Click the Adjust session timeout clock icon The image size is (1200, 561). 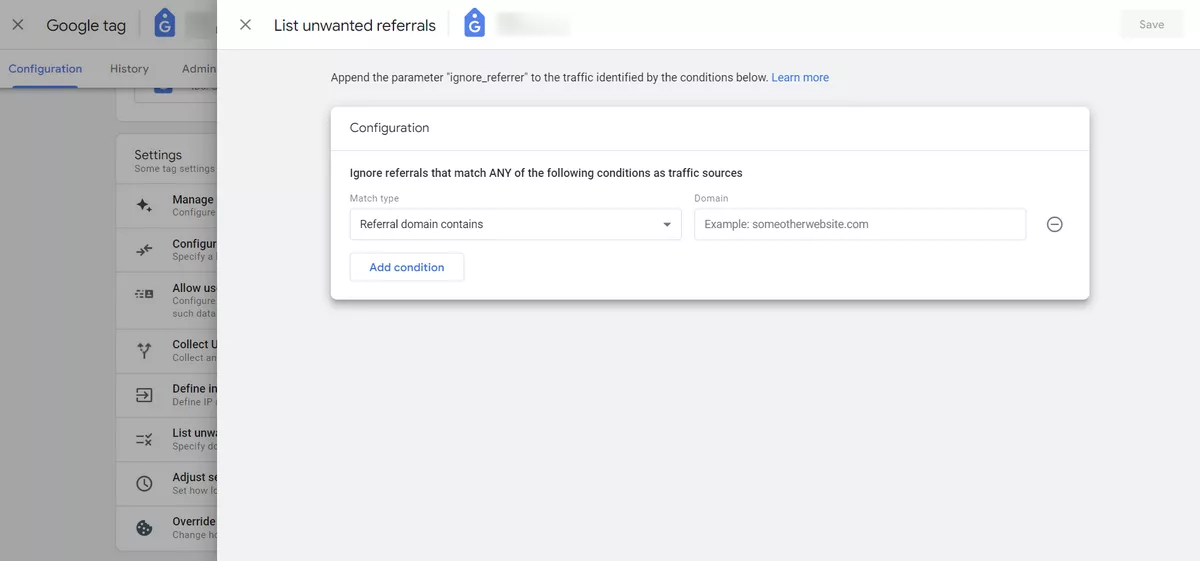pyautogui.click(x=144, y=483)
